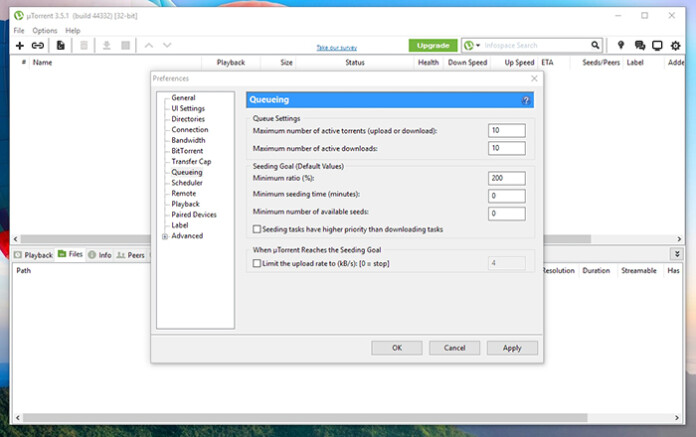Image resolution: width=696 pixels, height=437 pixels.
Task: Switch to the Files tab
Action: 70,254
